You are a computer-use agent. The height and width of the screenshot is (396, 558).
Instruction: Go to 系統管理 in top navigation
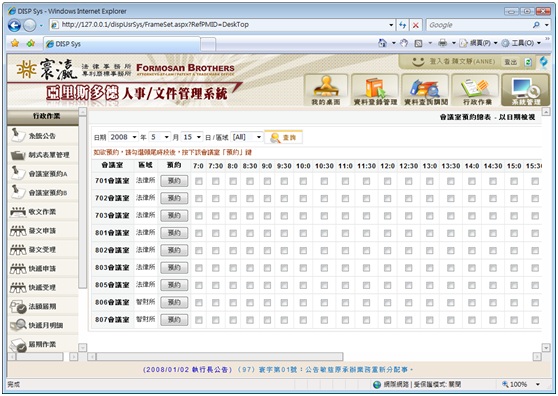pyautogui.click(x=526, y=90)
